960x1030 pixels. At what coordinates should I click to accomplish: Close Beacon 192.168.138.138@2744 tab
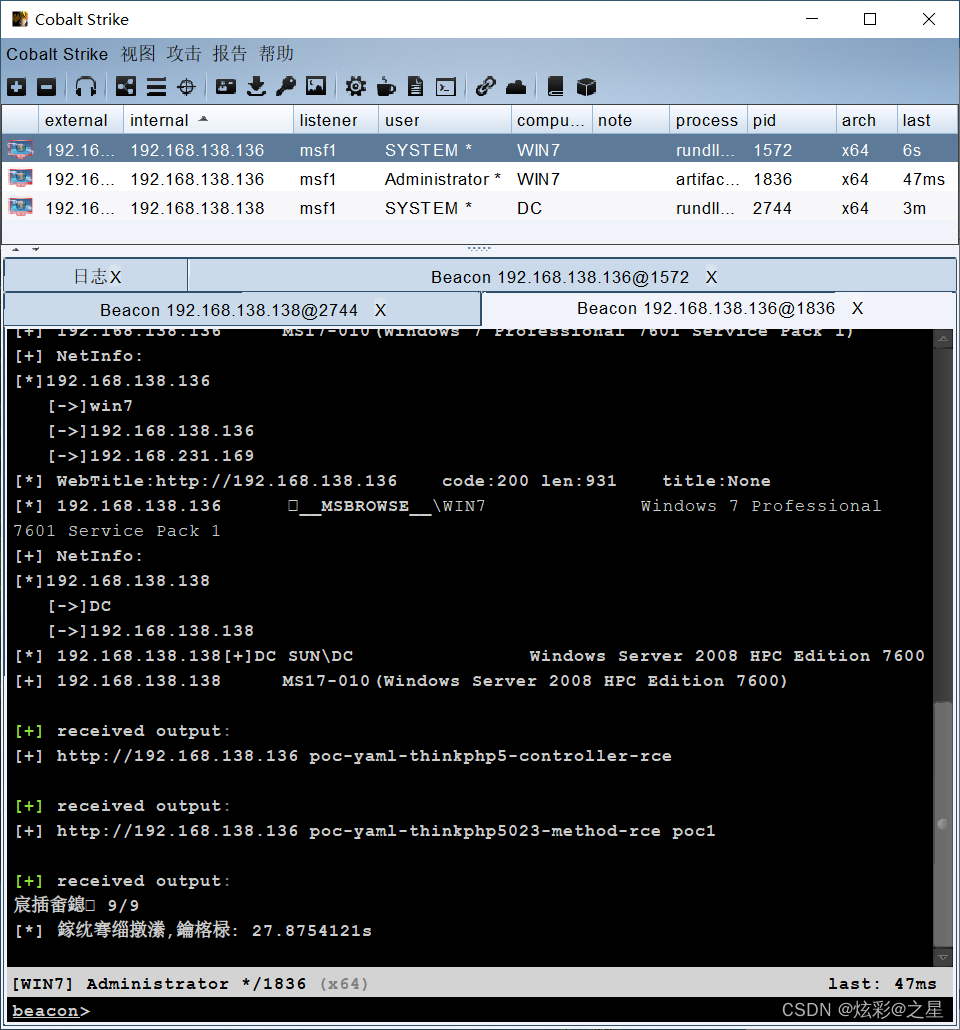pos(380,310)
